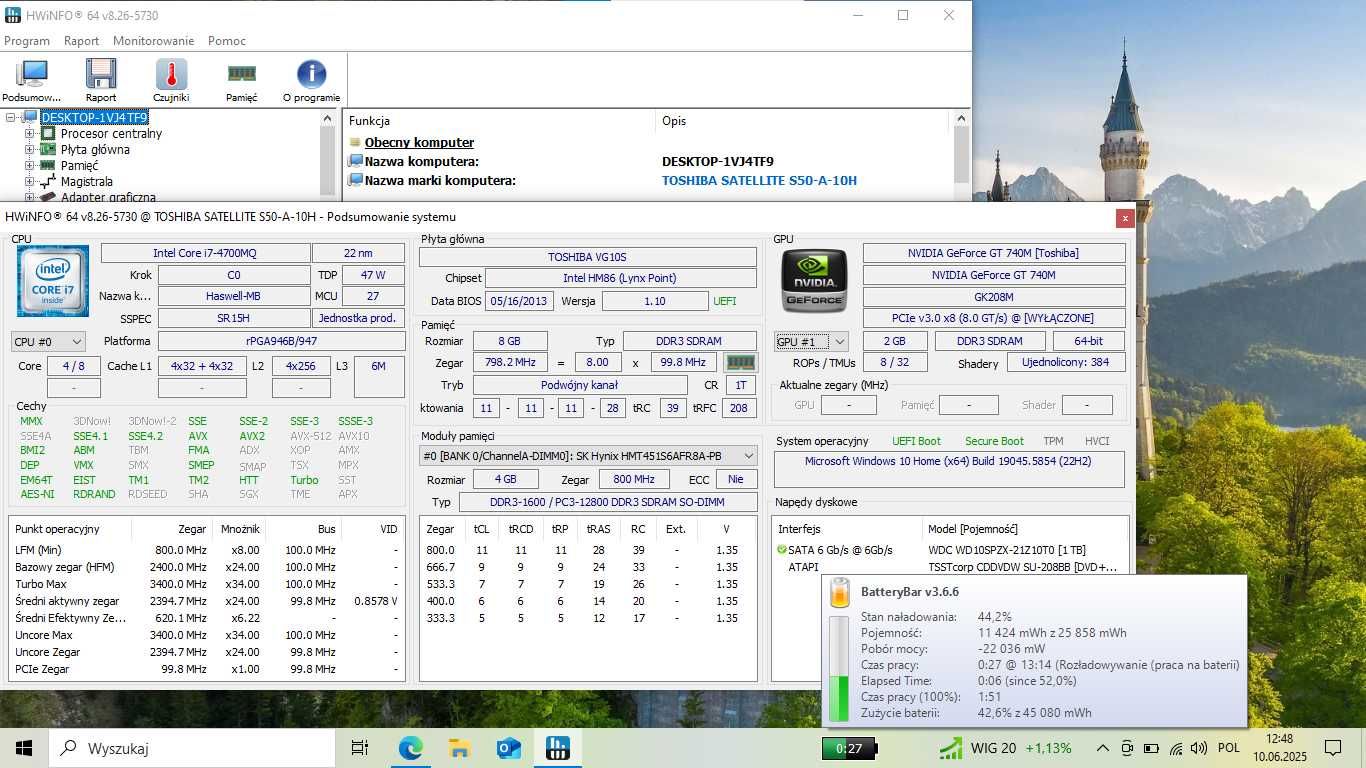1366x768 pixels.
Task: Click the Intel HM86 (Lynx Point) chipset field
Action: pyautogui.click(x=620, y=278)
